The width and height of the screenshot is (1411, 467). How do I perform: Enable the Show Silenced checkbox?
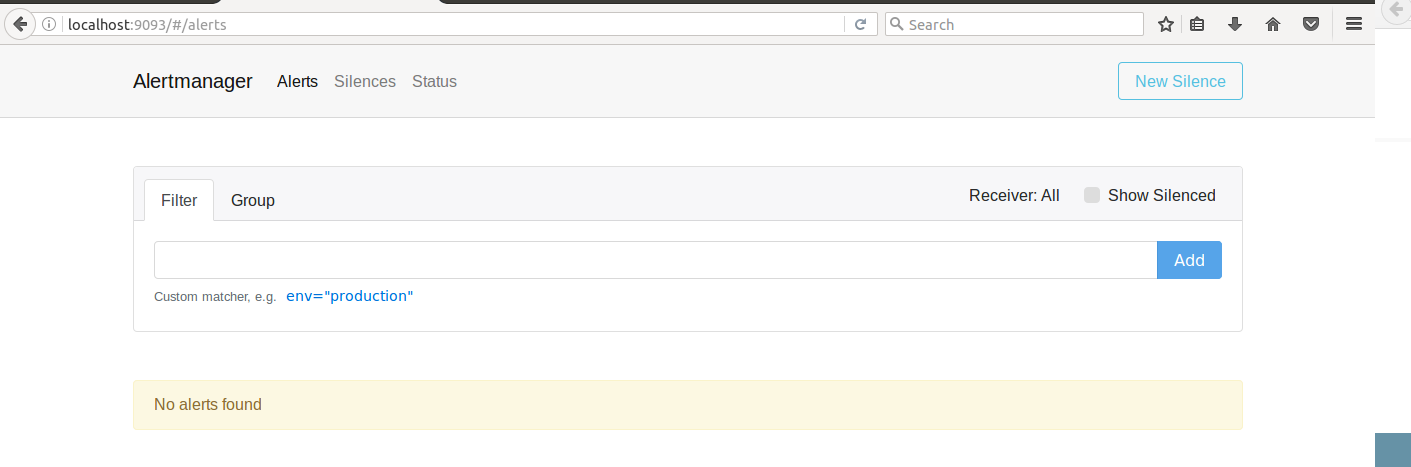coord(1092,195)
